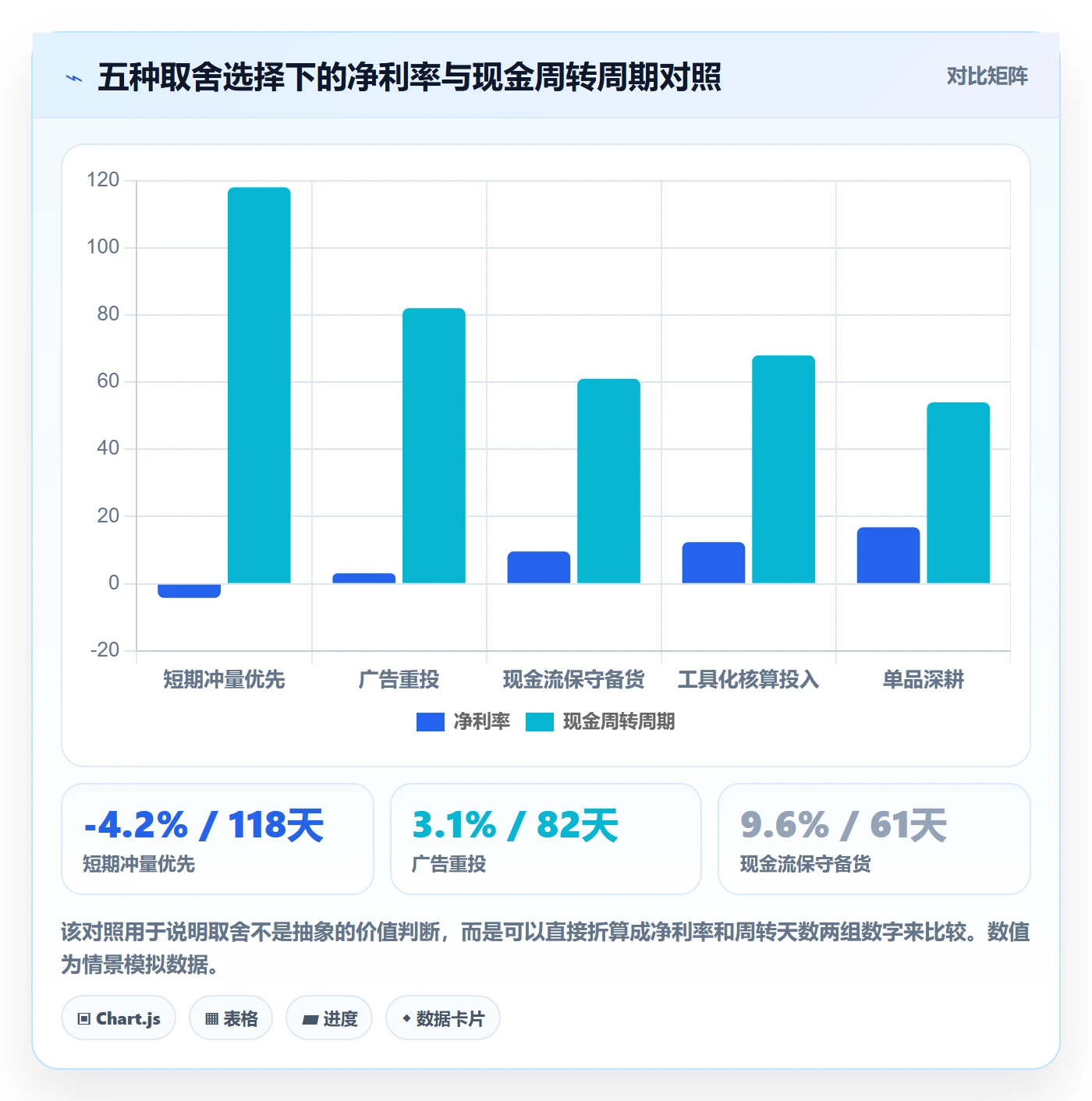Click the 120 y-axis tick label
The height and width of the screenshot is (1101, 1092).
(103, 180)
